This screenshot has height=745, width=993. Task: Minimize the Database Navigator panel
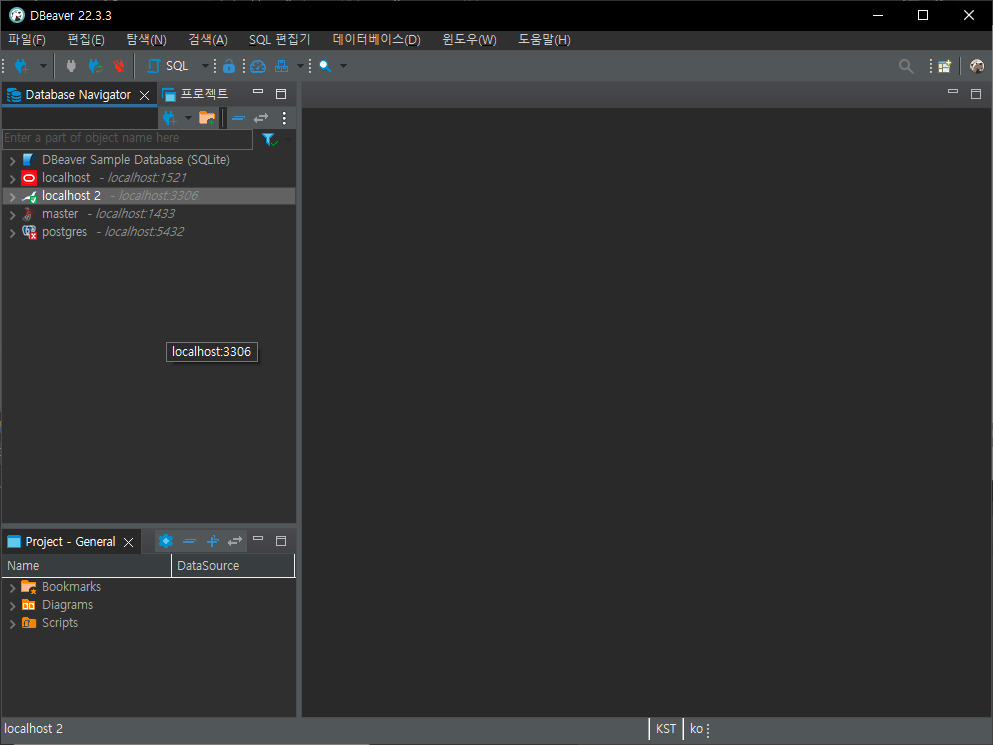click(x=258, y=92)
